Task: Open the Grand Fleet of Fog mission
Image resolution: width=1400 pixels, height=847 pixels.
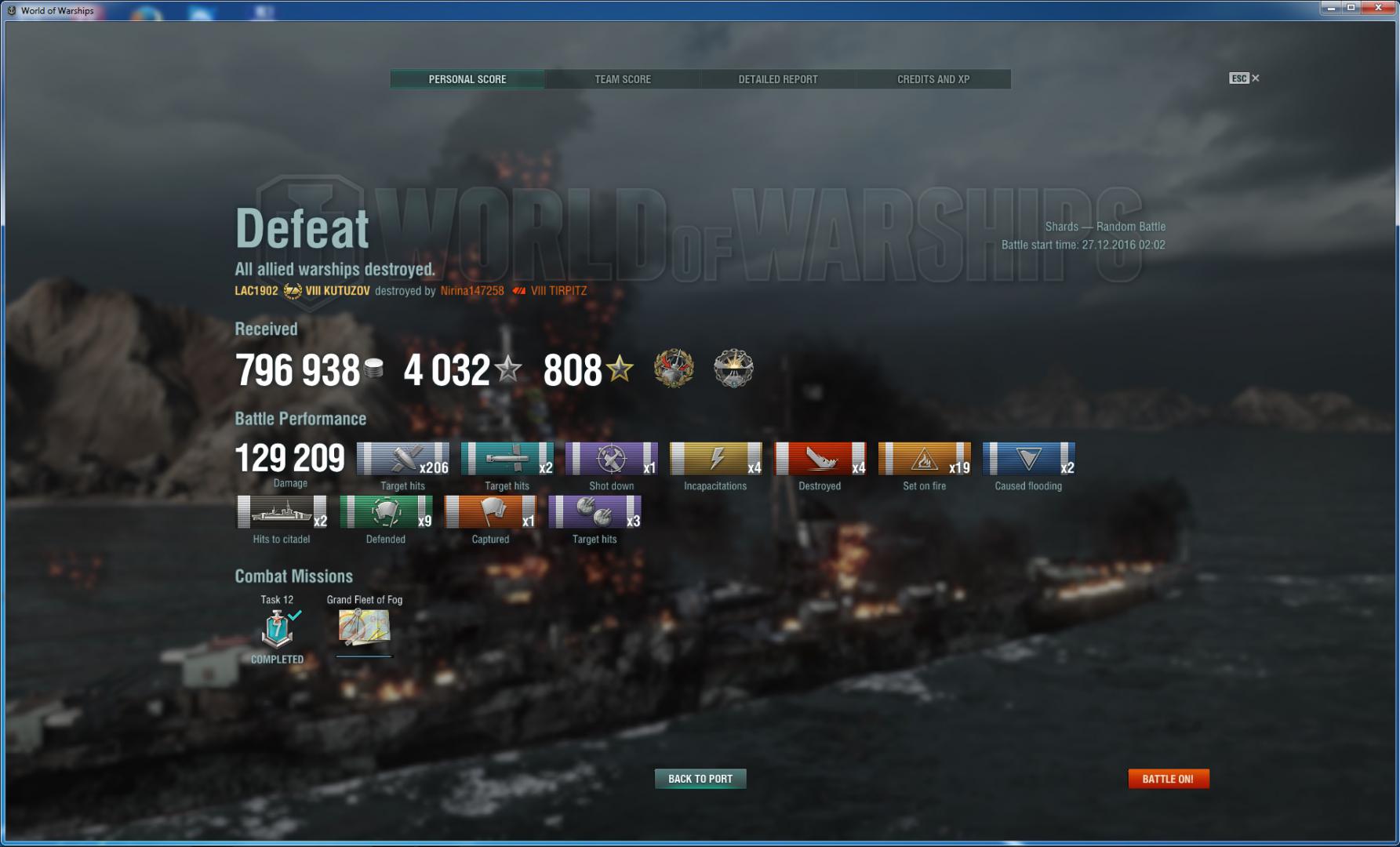Action: (x=364, y=627)
